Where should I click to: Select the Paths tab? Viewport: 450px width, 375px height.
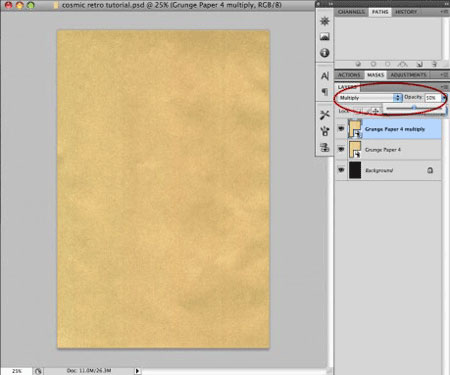380,12
